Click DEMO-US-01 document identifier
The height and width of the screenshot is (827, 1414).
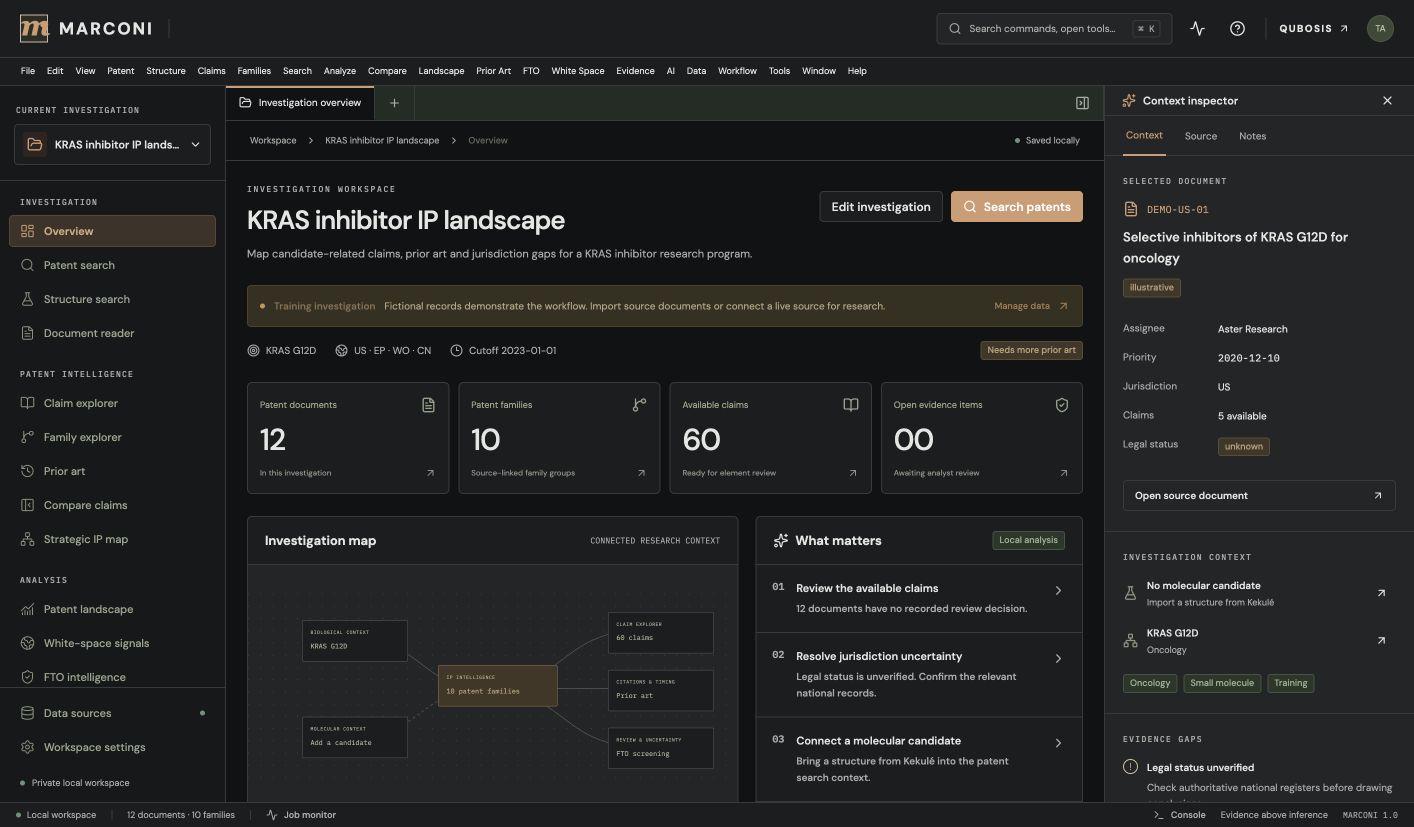pyautogui.click(x=1177, y=210)
